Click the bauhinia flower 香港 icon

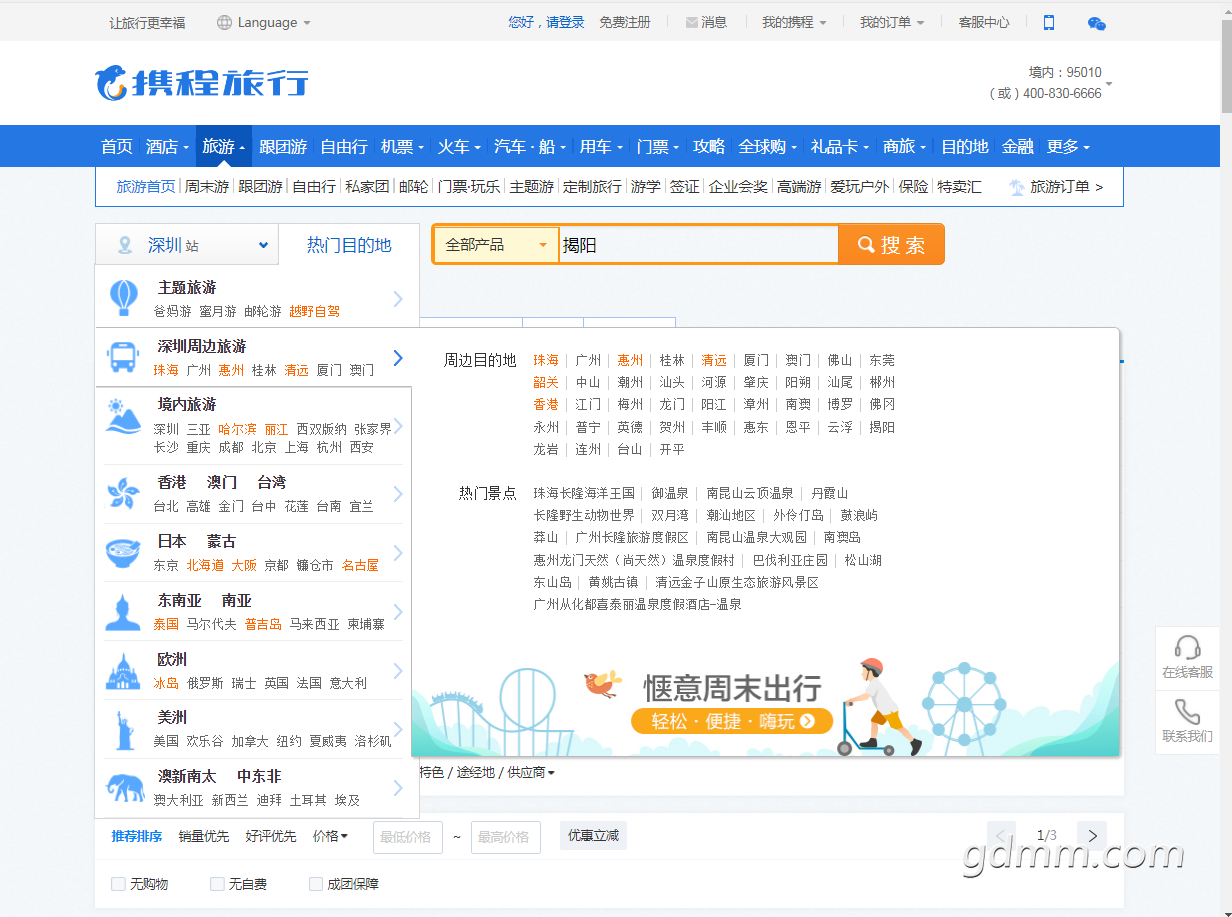(x=123, y=493)
